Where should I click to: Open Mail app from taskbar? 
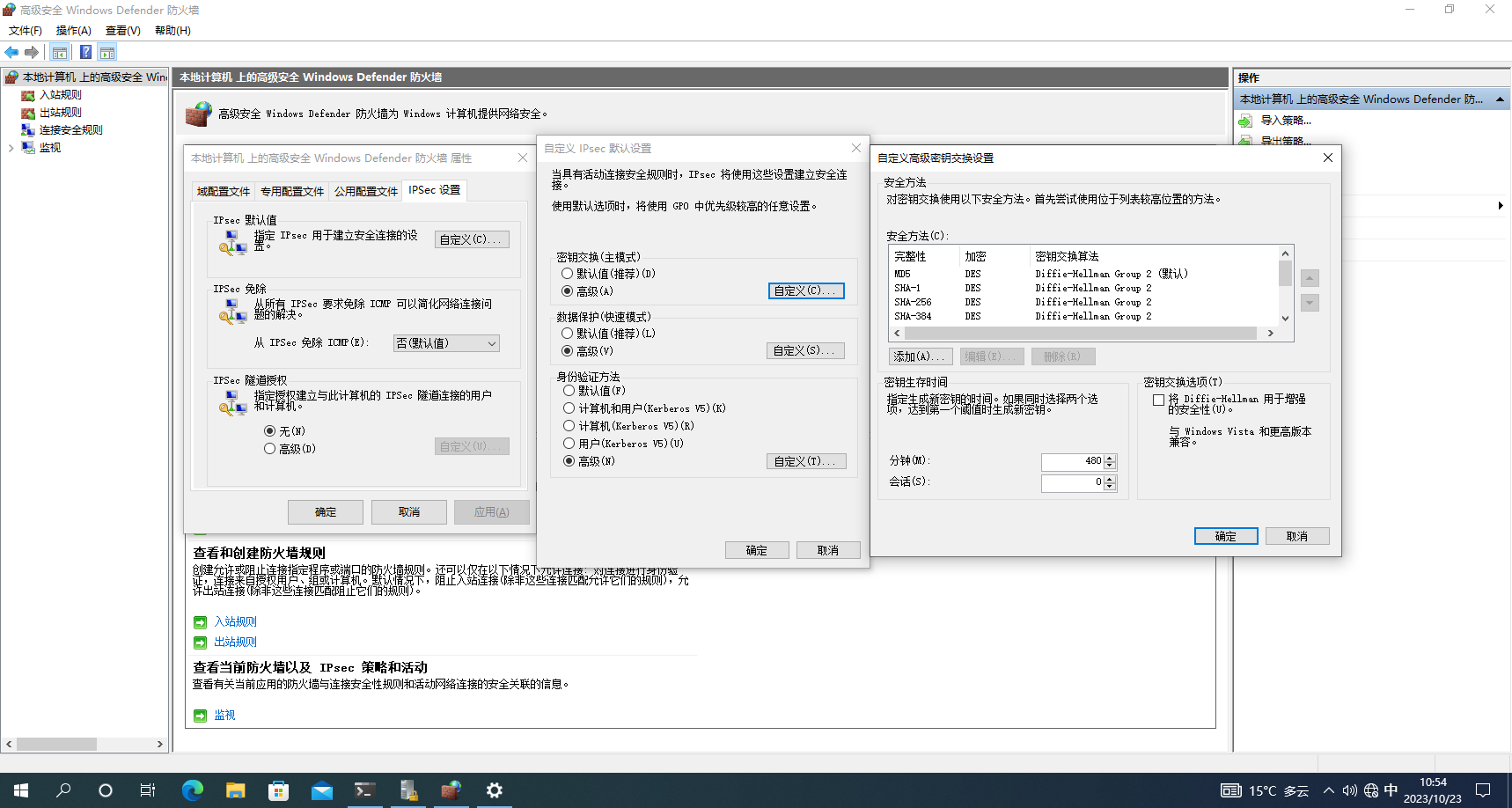click(x=322, y=790)
